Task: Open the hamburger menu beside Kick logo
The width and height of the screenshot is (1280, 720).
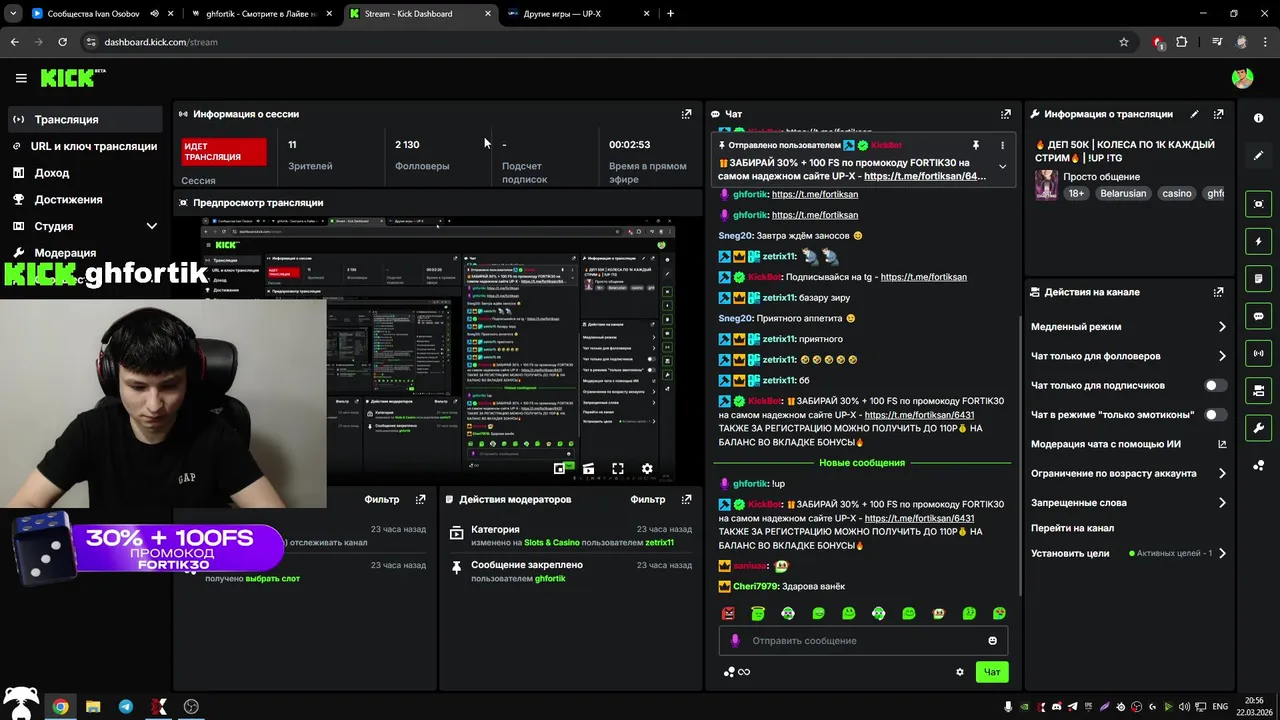Action: [21, 78]
